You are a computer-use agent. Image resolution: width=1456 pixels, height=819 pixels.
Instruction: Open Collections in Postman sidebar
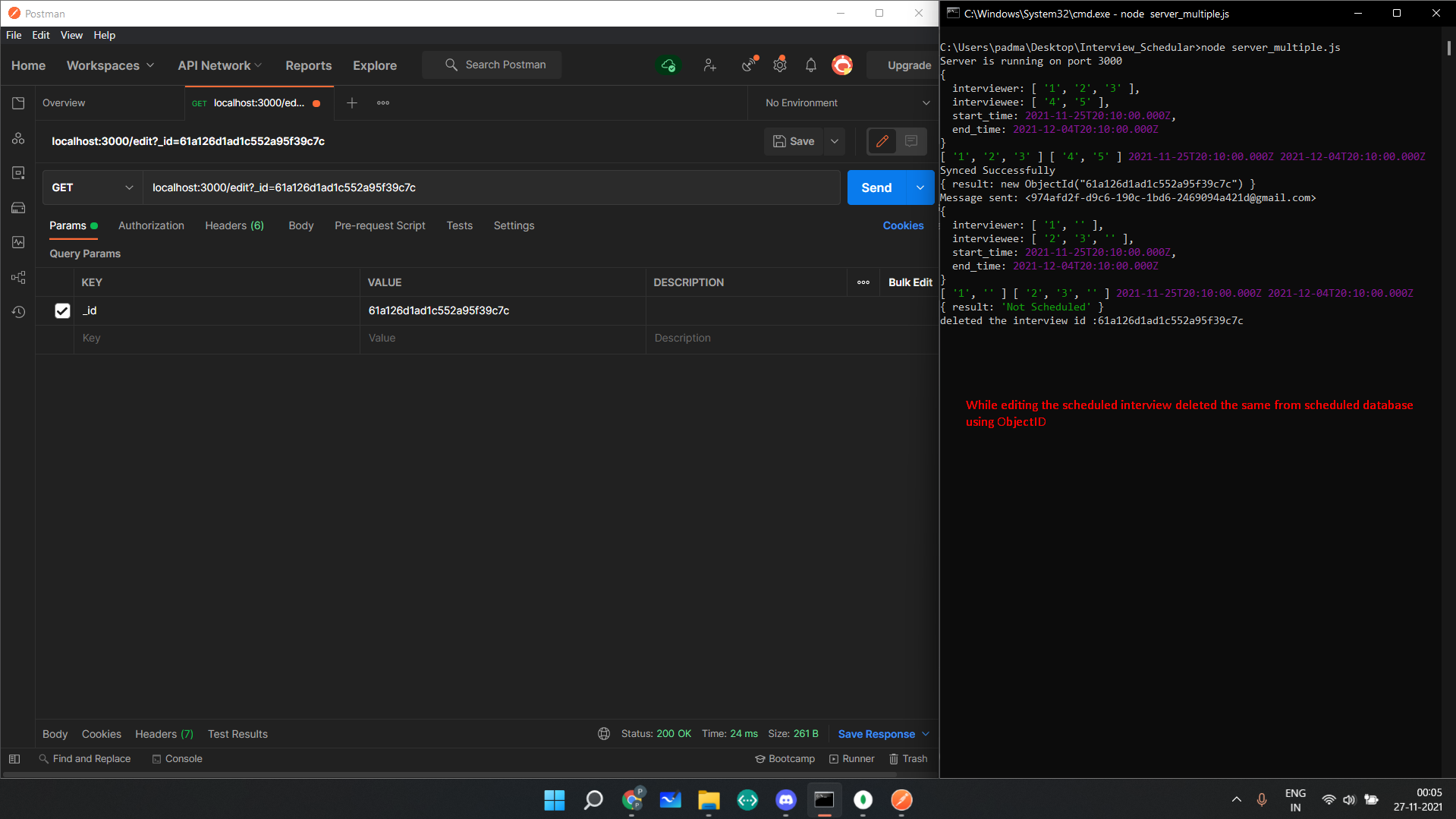point(18,103)
